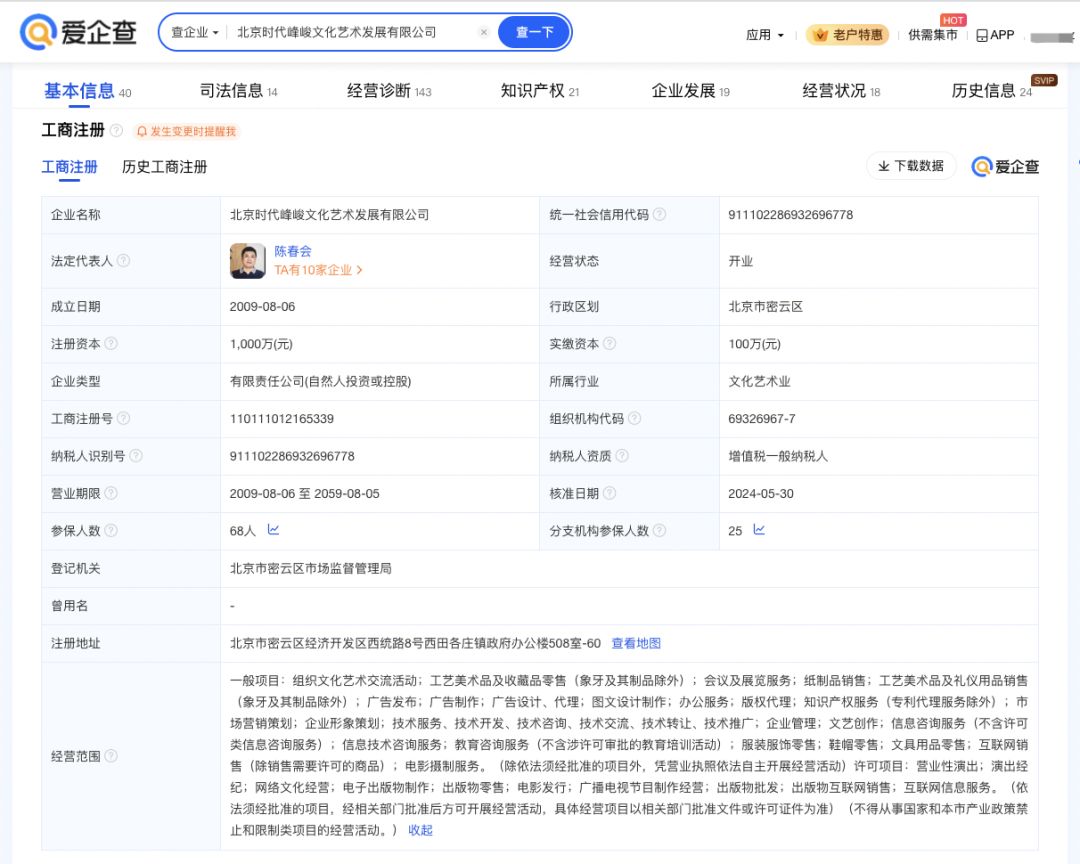Click the 爱企查 logo in the header

[79, 32]
